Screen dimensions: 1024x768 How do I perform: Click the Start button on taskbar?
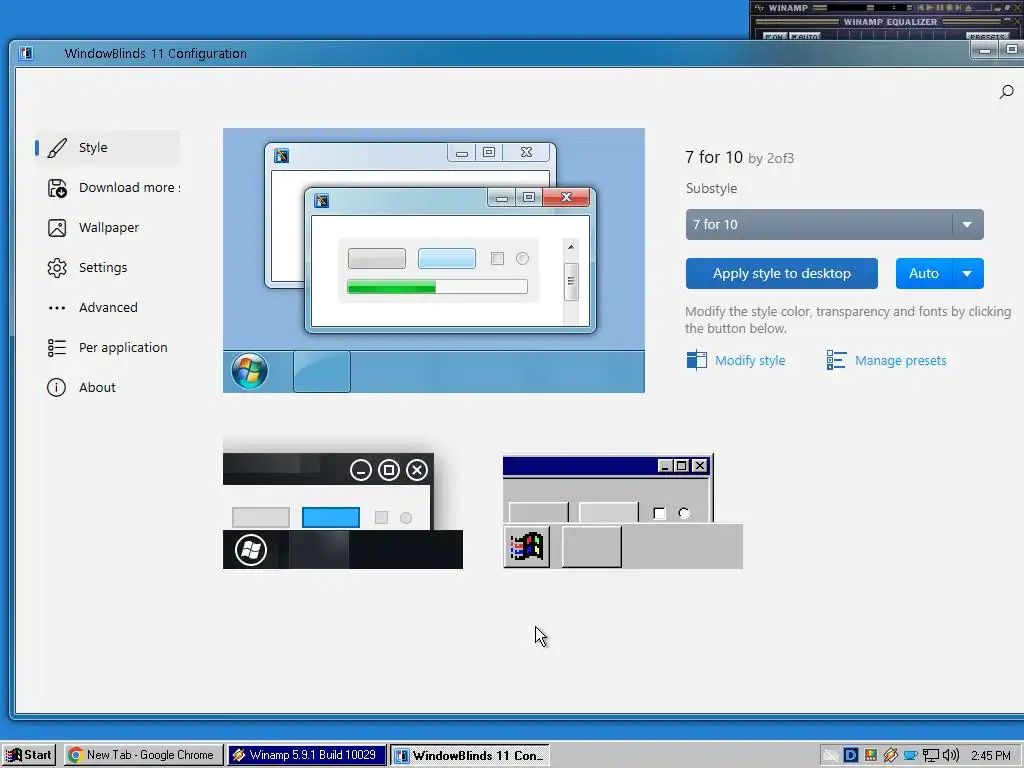[29, 755]
